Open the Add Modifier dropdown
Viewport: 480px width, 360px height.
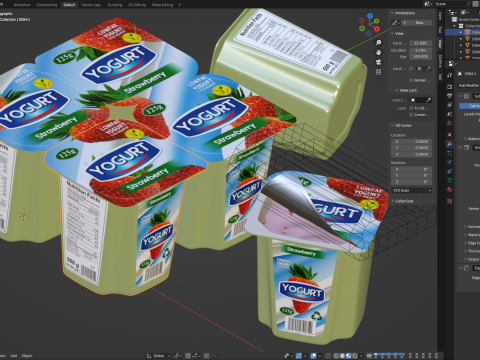point(469,86)
